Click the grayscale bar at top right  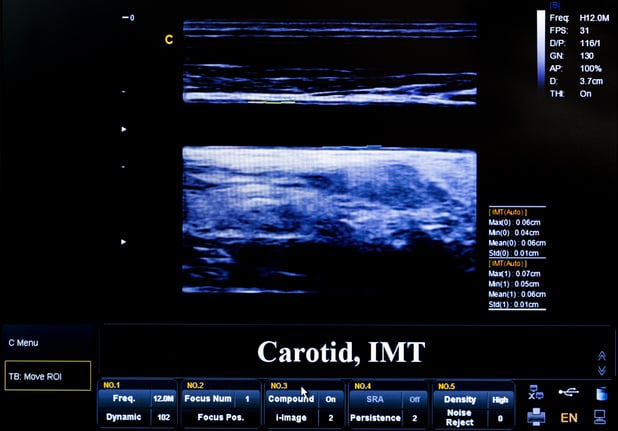coord(541,50)
